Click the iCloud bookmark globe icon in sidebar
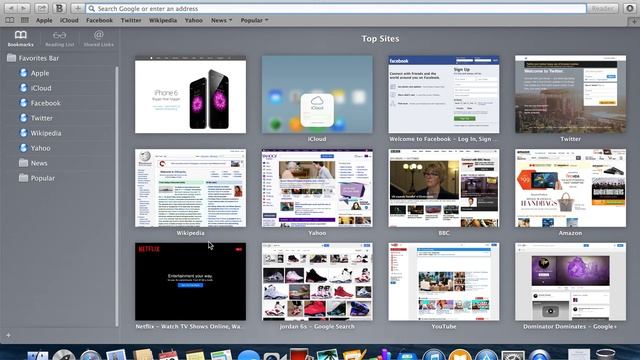 24,88
